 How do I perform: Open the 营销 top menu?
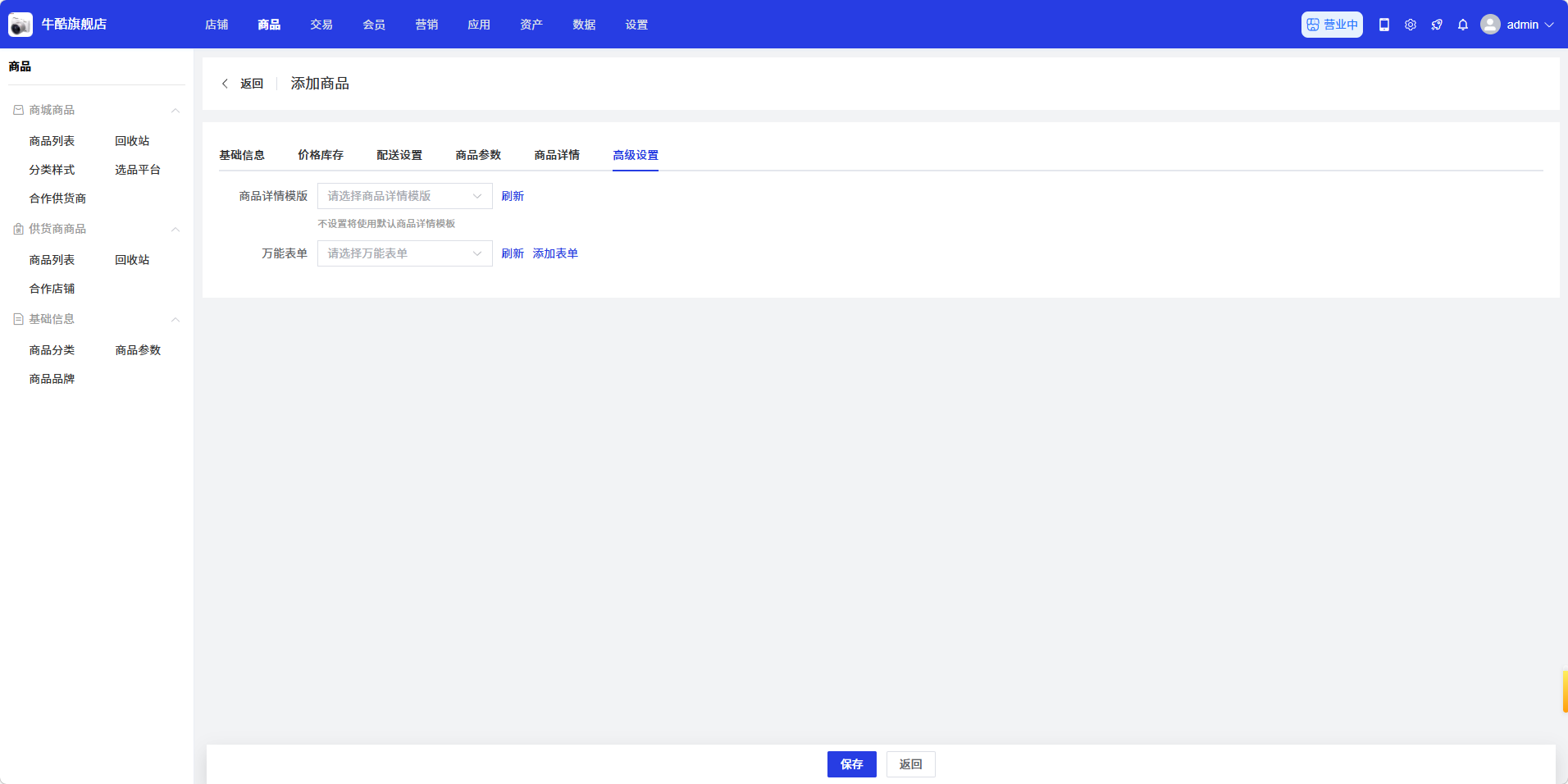pyautogui.click(x=426, y=25)
